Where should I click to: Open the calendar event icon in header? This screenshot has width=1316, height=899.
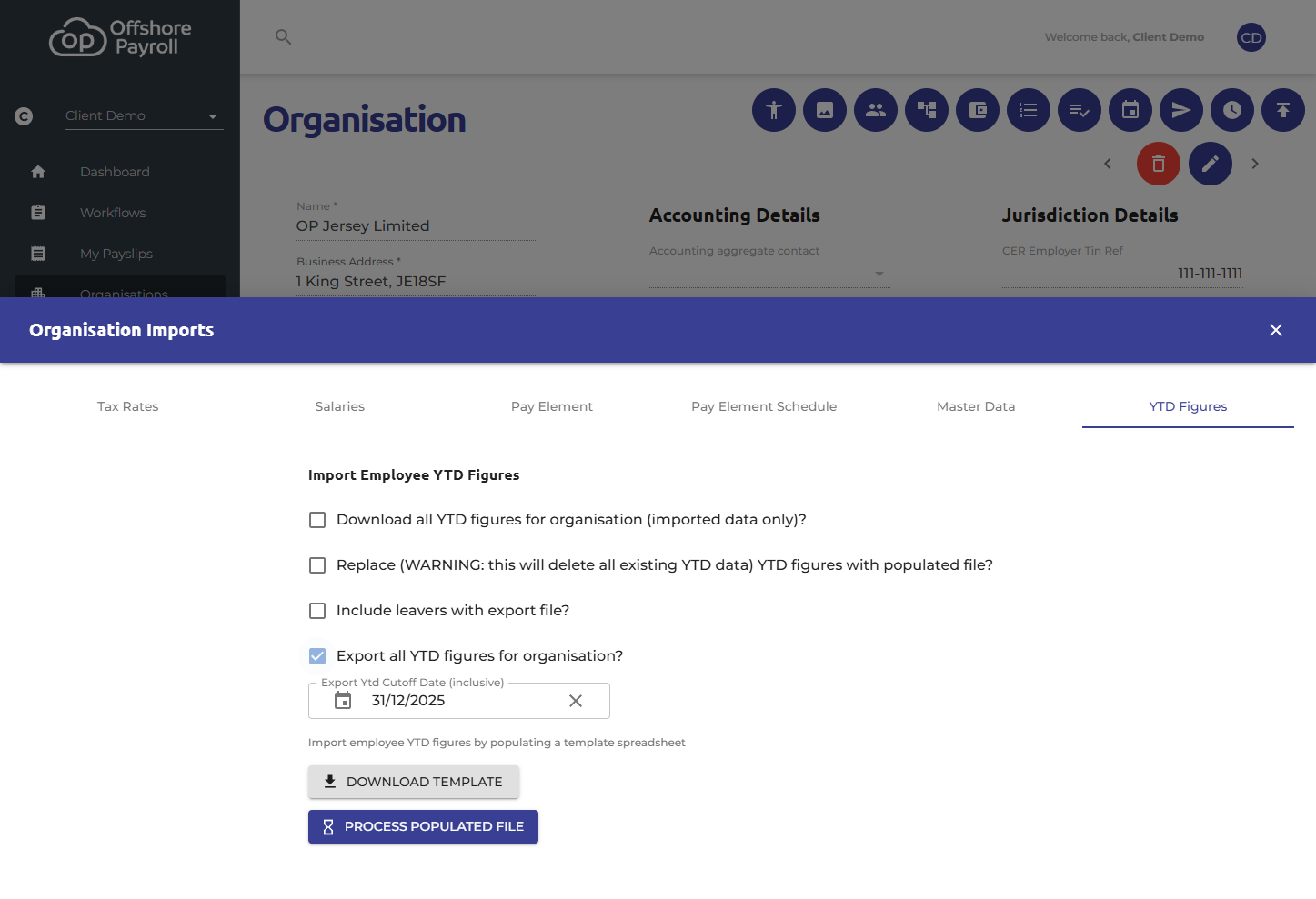point(1130,110)
